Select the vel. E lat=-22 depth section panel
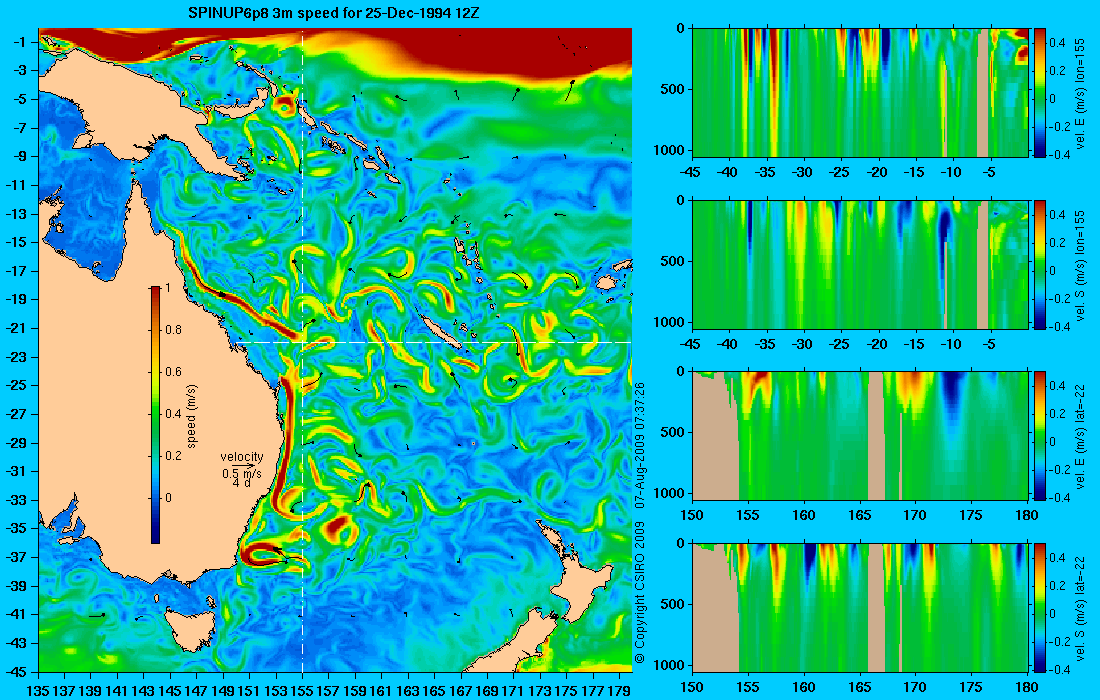Image resolution: width=1100 pixels, height=700 pixels. (x=861, y=436)
